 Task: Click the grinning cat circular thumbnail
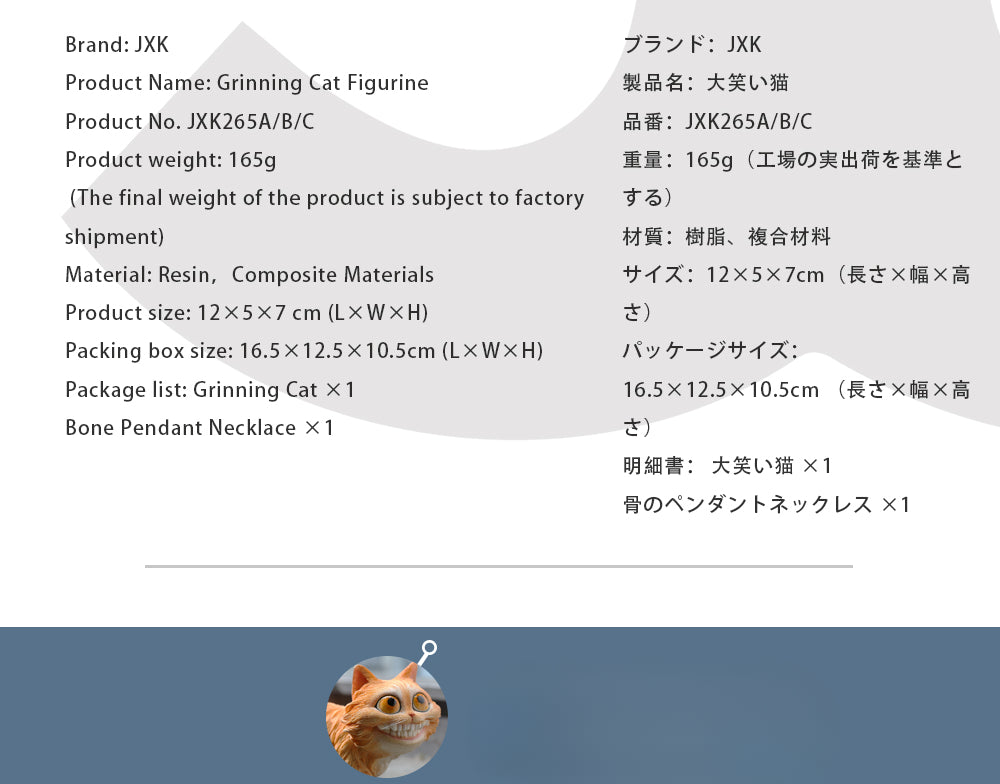point(386,716)
